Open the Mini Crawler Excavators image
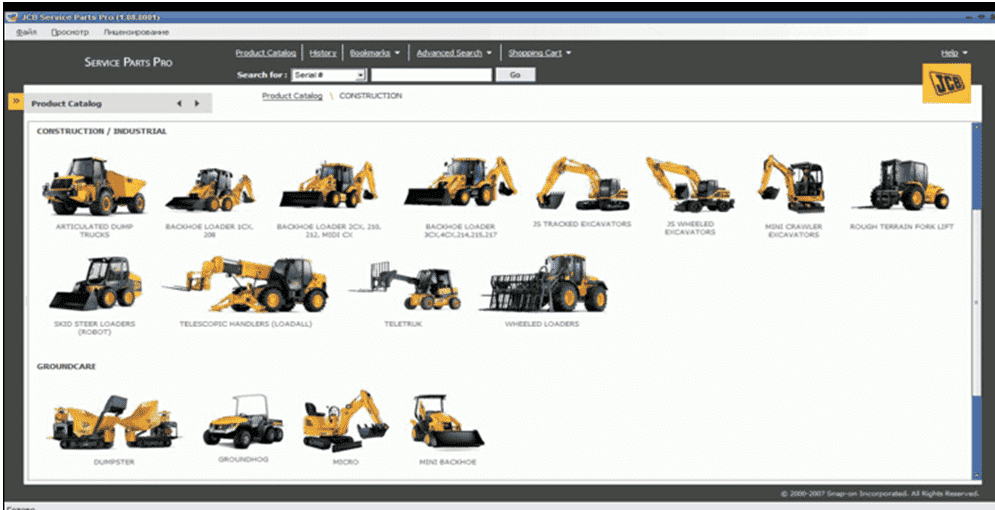Screen dimensions: 995x510 click(792, 184)
